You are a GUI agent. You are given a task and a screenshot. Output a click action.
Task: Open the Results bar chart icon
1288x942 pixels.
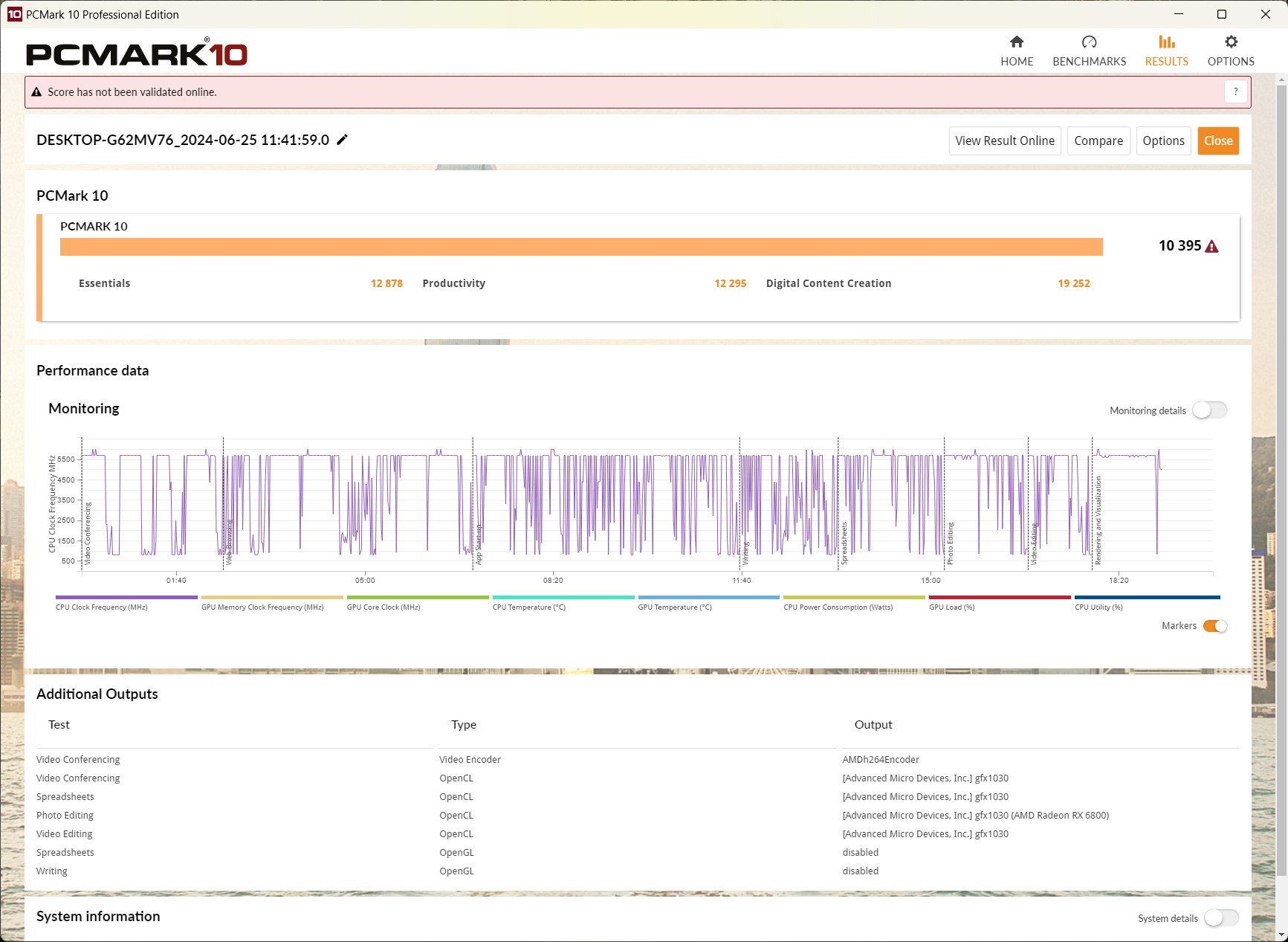tap(1167, 42)
